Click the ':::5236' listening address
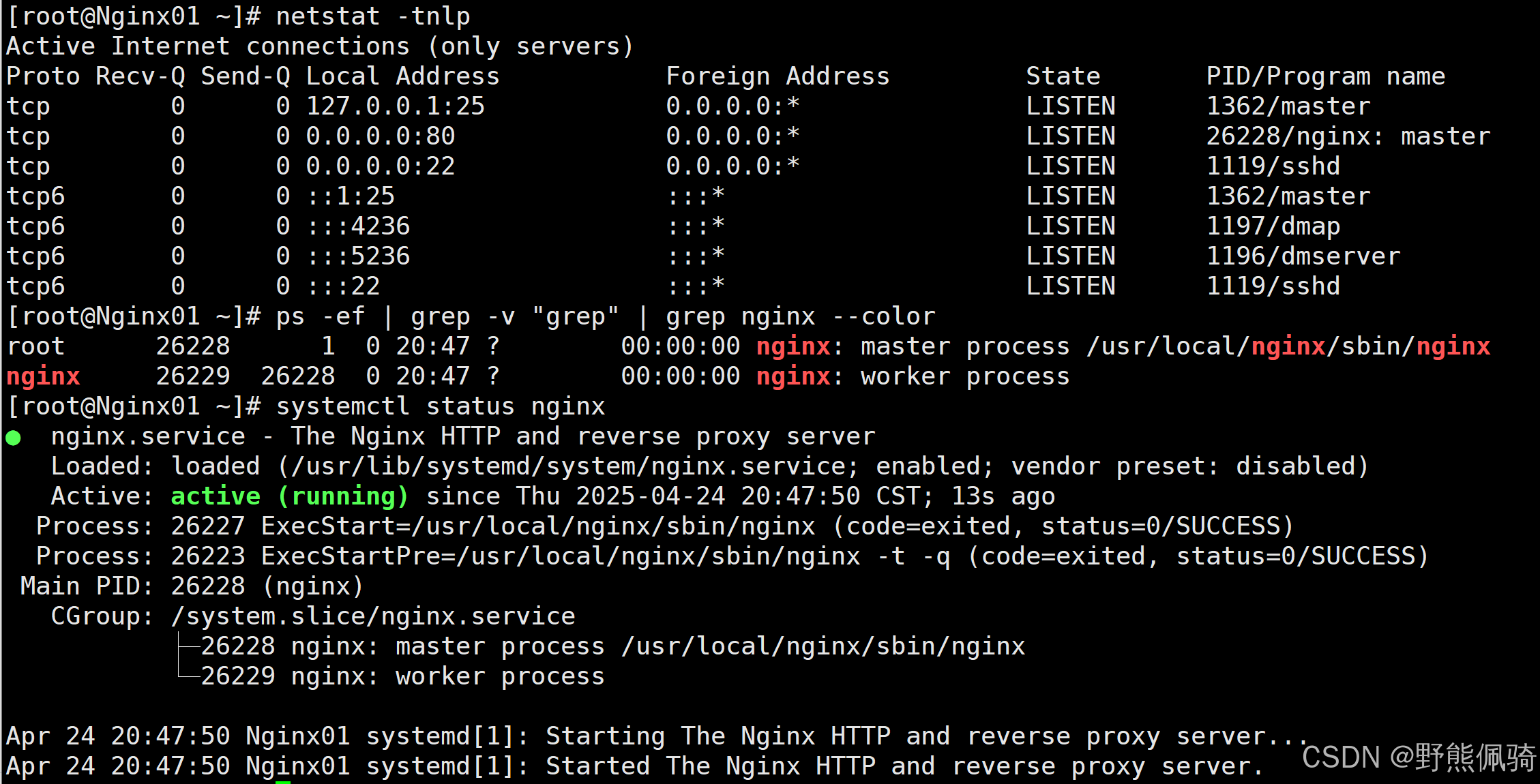The height and width of the screenshot is (784, 1540). (358, 256)
